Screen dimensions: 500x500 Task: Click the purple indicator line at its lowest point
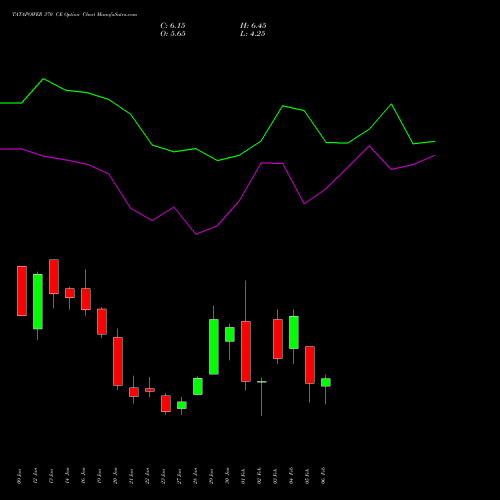click(x=196, y=234)
